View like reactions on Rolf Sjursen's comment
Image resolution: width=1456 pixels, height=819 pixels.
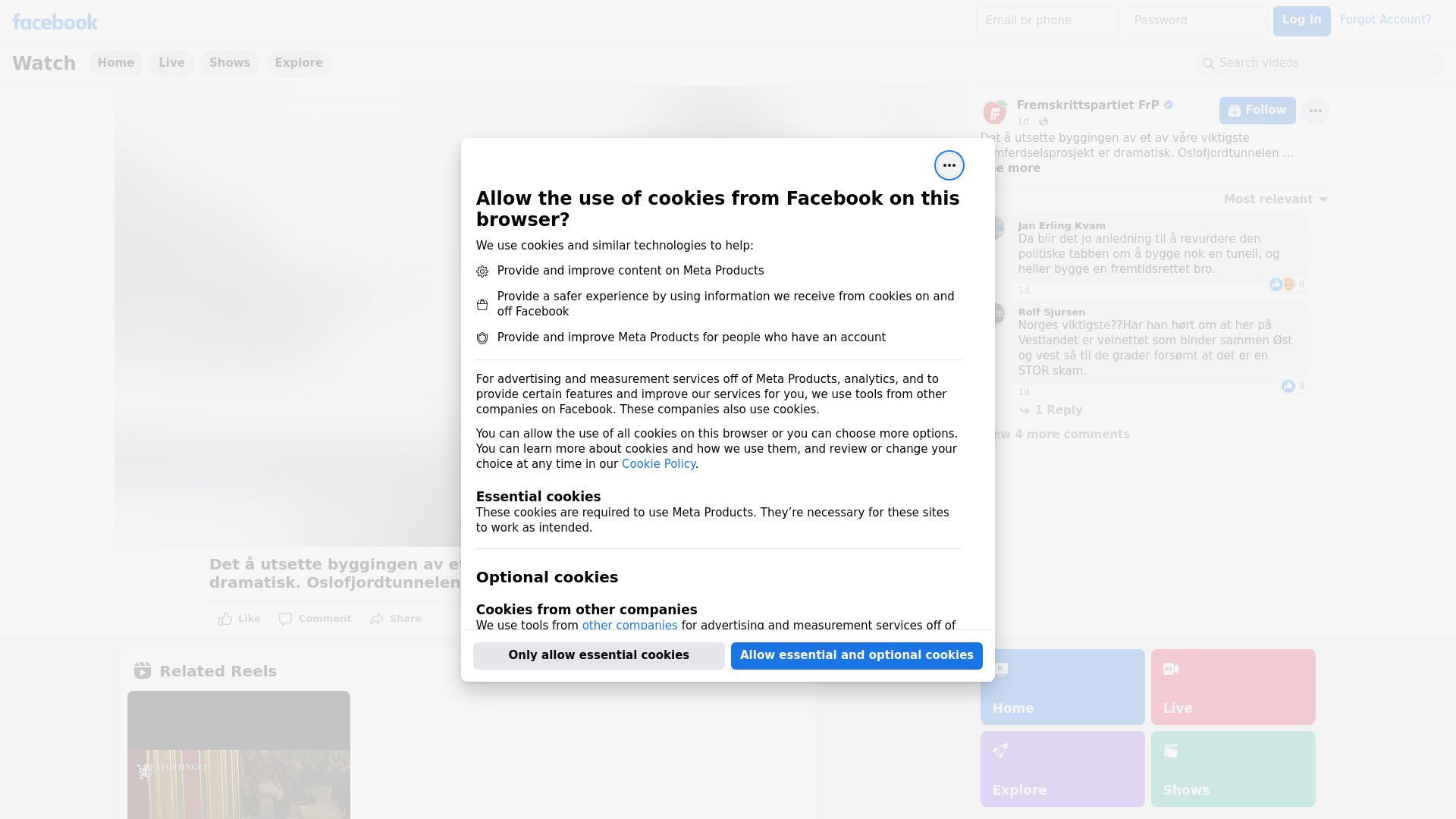click(1293, 386)
